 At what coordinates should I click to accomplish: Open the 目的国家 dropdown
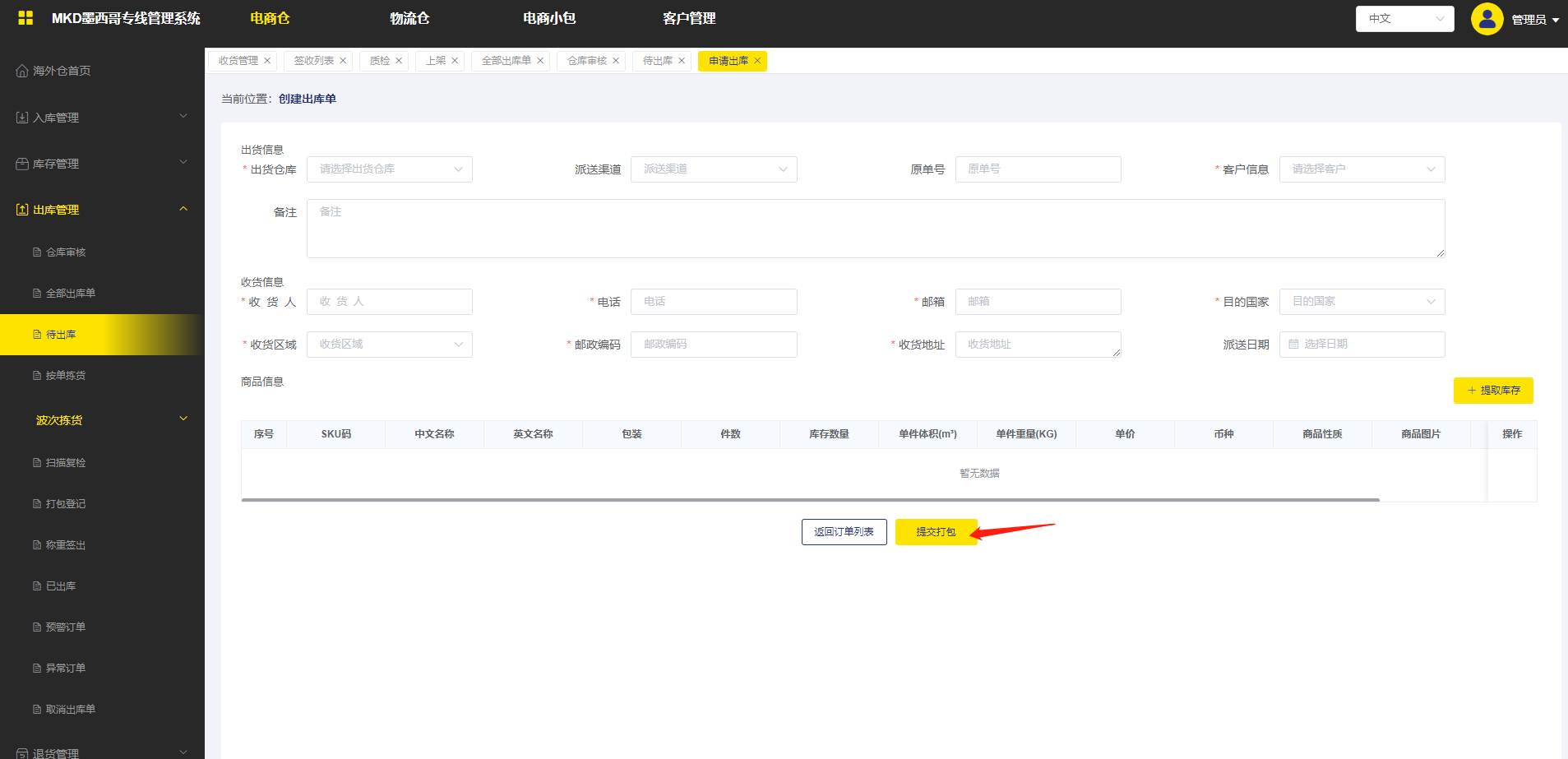pyautogui.click(x=1362, y=302)
